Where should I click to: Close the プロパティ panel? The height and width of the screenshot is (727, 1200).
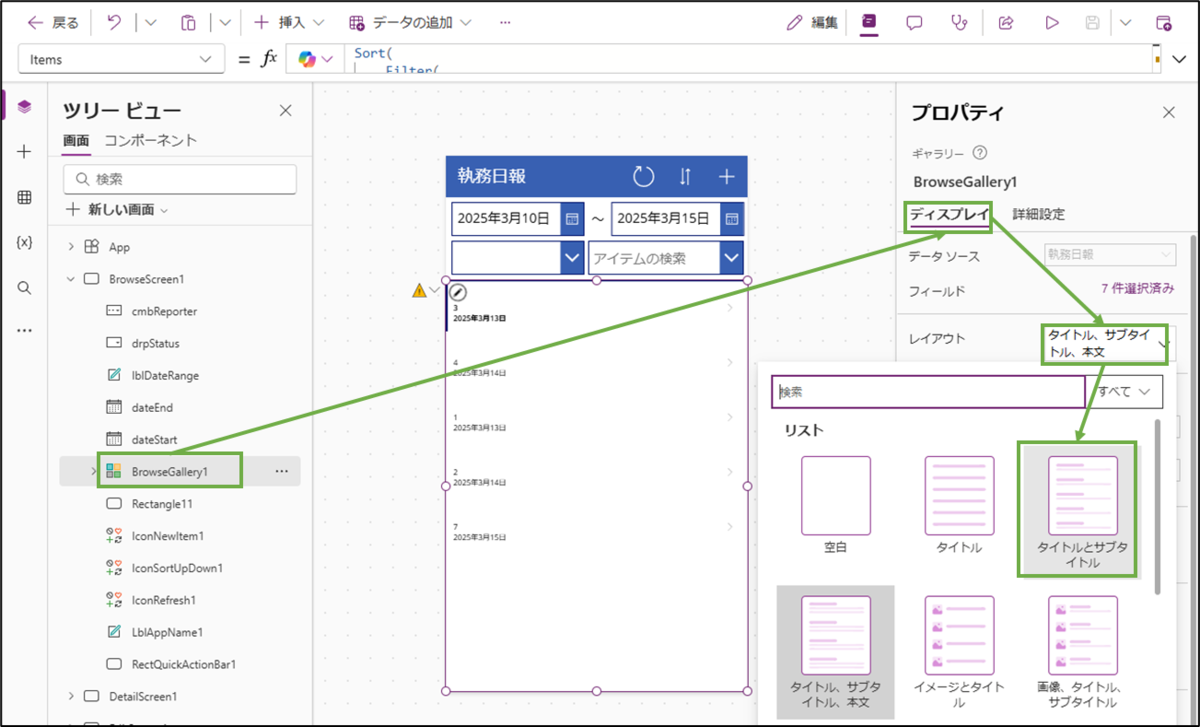pyautogui.click(x=1168, y=113)
